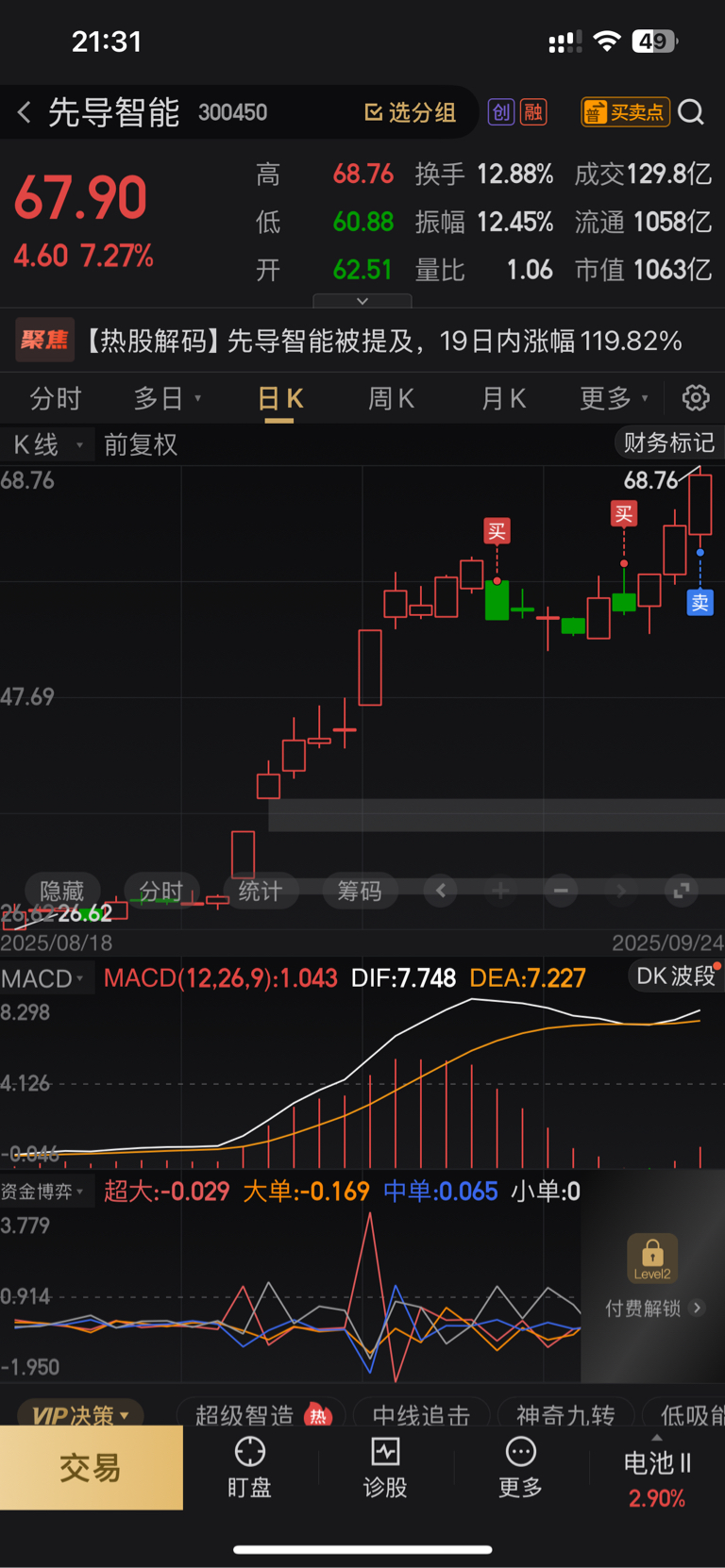Tap current price 67.90
Screen dimensions: 725x1568
80,198
